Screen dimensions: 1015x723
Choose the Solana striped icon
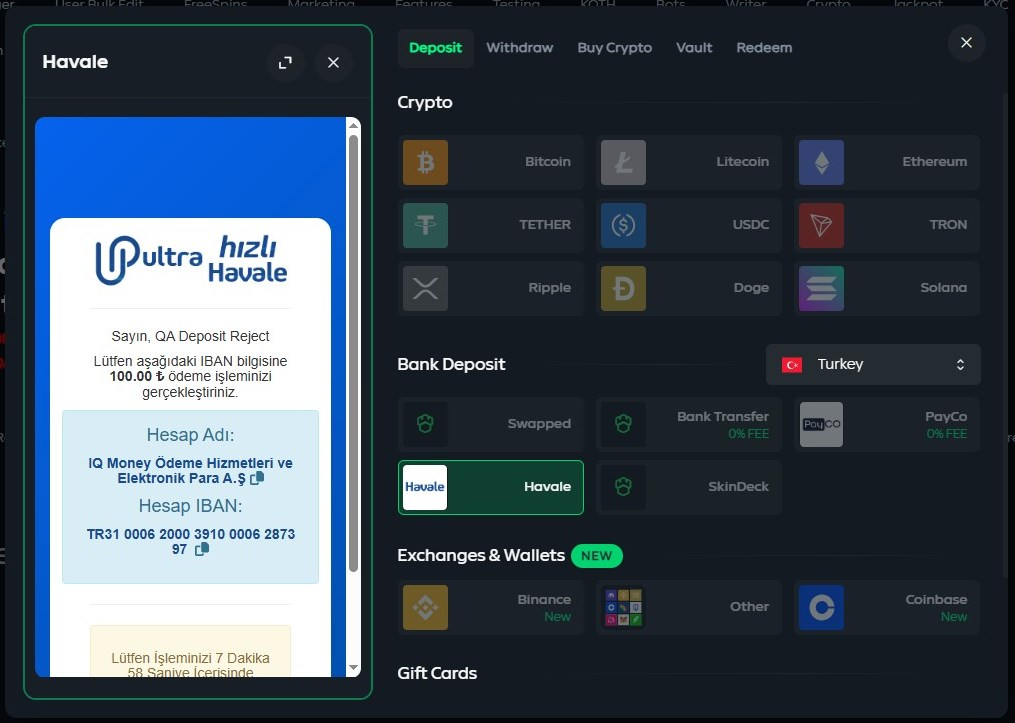(x=821, y=288)
